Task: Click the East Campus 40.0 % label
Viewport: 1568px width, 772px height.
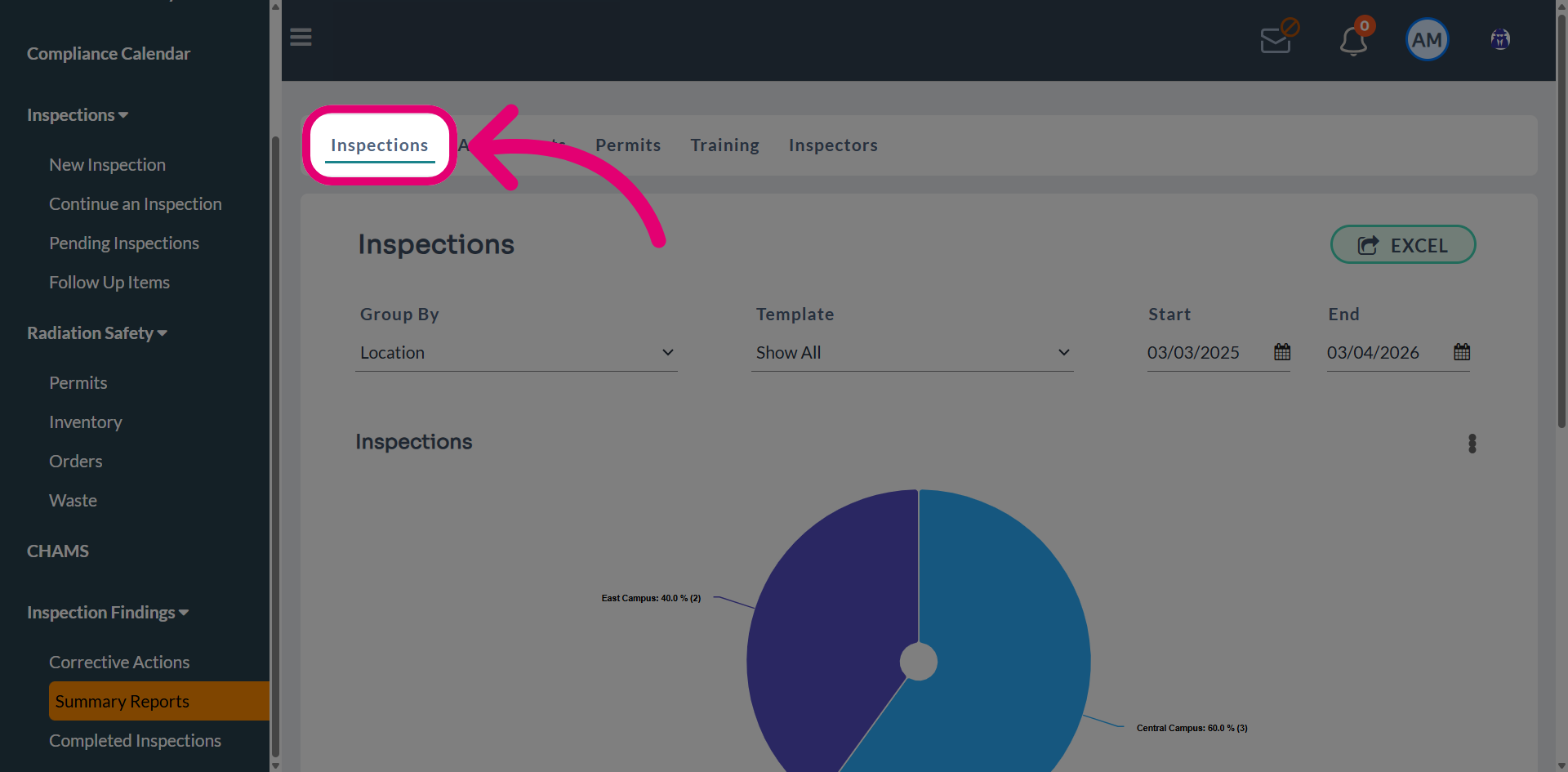Action: coord(651,598)
